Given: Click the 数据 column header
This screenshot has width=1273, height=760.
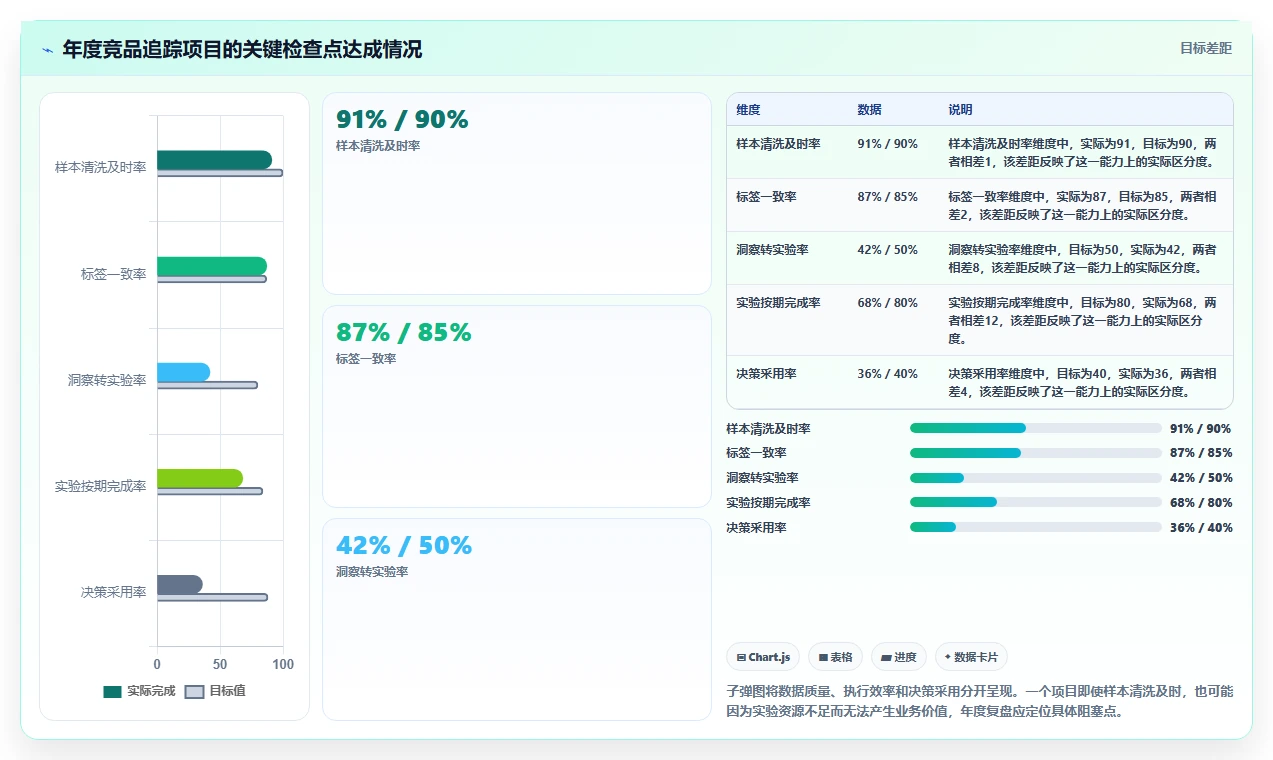Looking at the screenshot, I should click(869, 110).
